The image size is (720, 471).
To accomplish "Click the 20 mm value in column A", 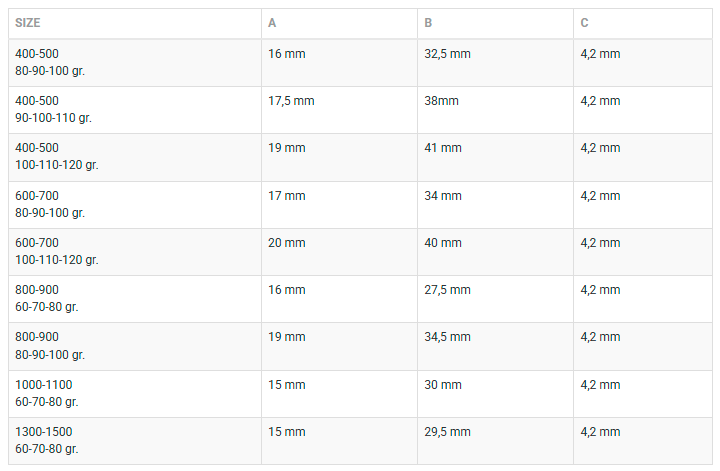I will tap(287, 243).
